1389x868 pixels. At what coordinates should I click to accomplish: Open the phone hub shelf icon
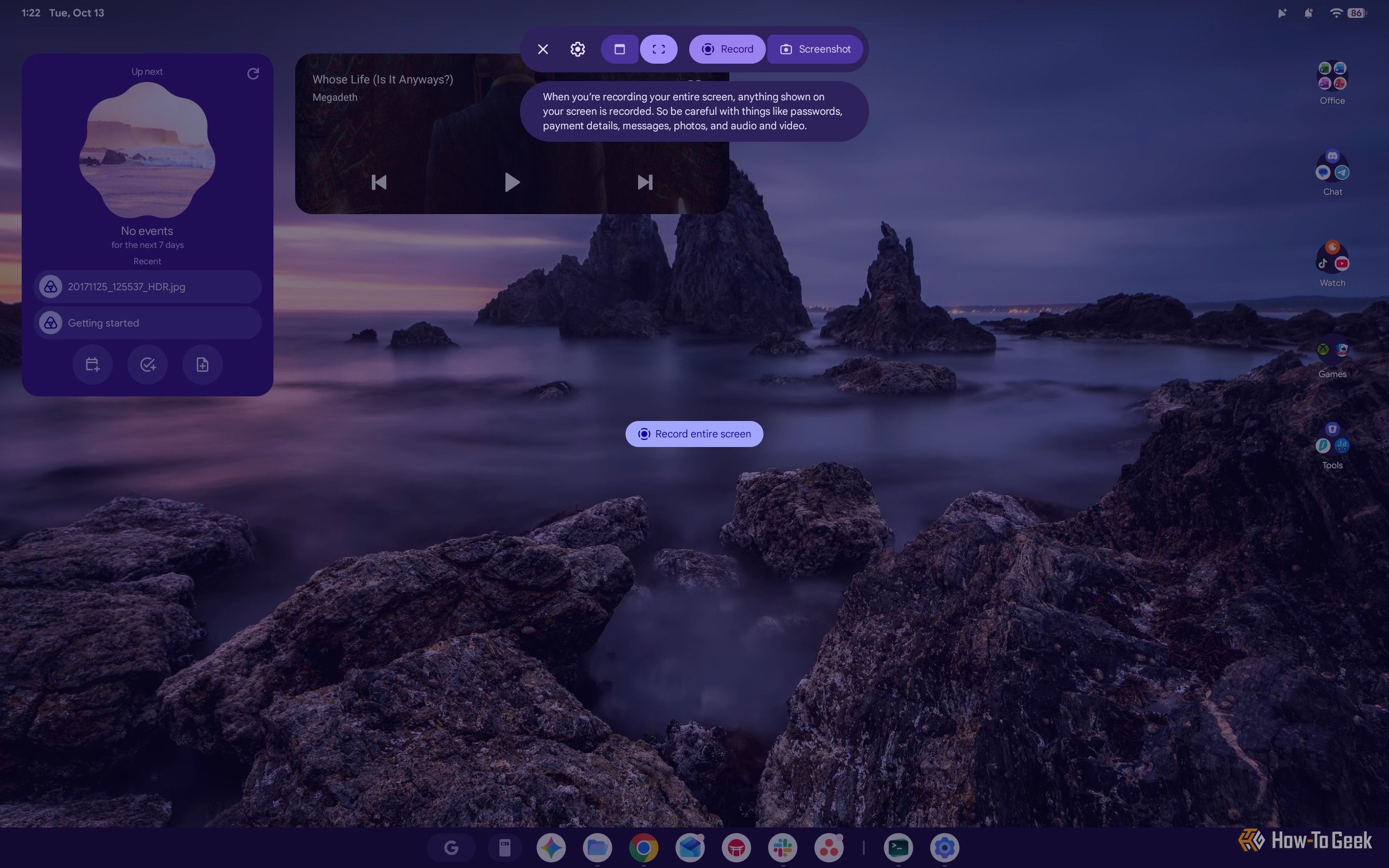pos(504,847)
